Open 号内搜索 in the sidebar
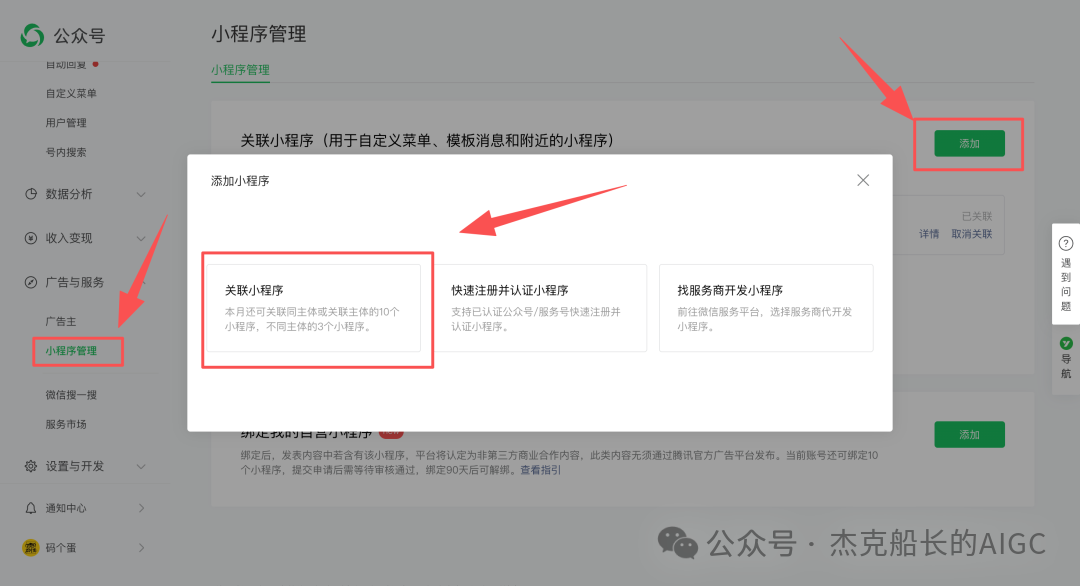Image resolution: width=1080 pixels, height=586 pixels. pyautogui.click(x=66, y=152)
